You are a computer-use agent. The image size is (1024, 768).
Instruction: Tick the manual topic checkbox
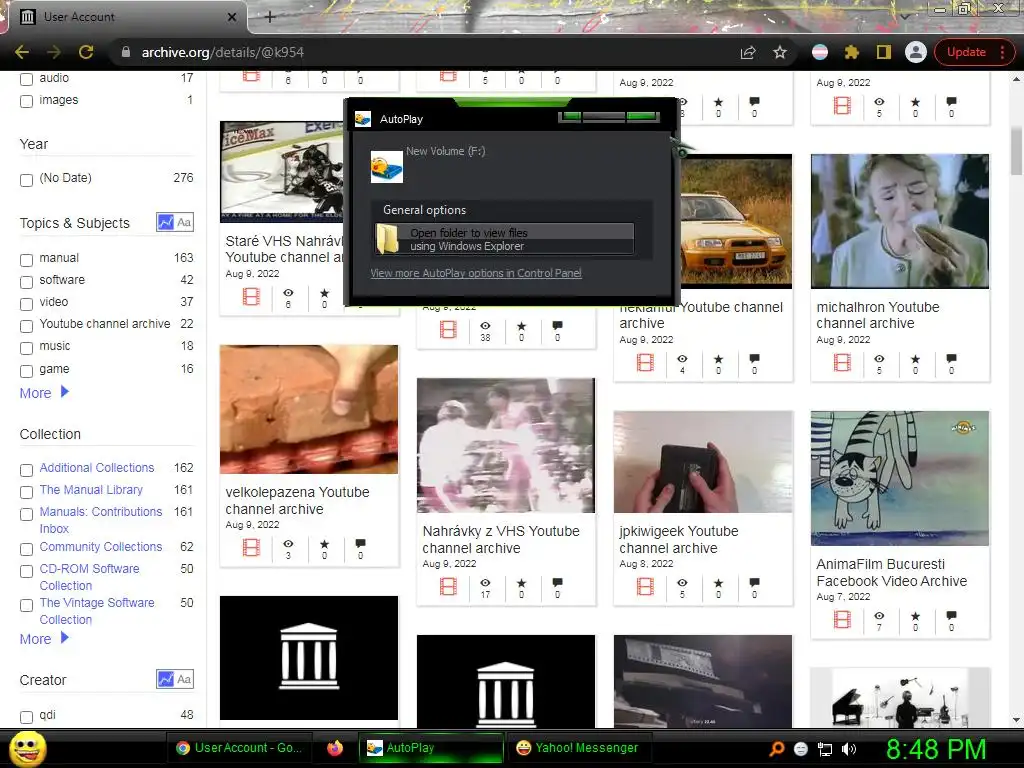26,260
